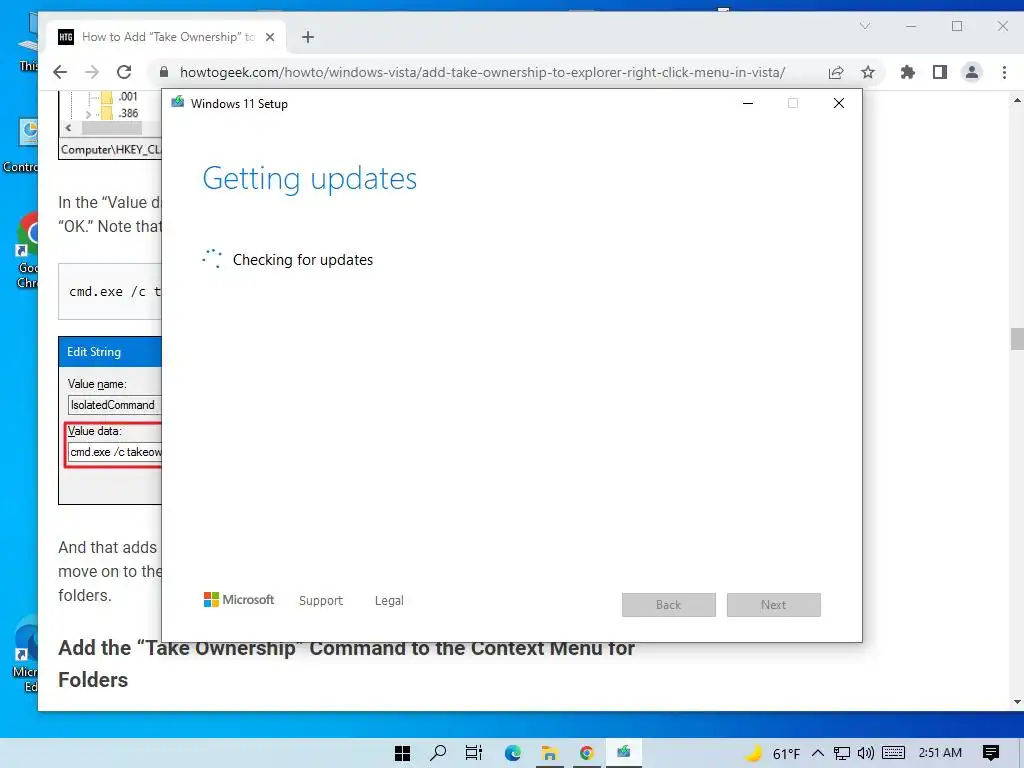The image size is (1024, 768).
Task: Show hidden system tray icons
Action: pos(818,753)
